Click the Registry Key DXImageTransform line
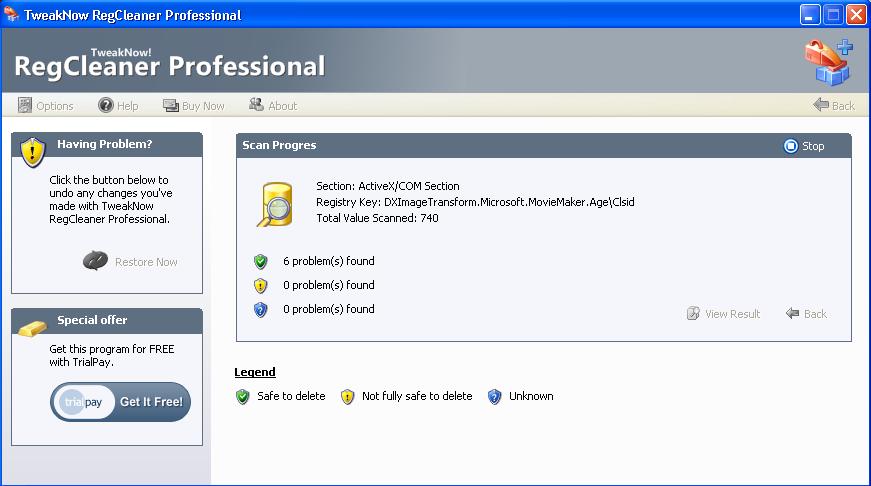The image size is (871, 486). 475,202
